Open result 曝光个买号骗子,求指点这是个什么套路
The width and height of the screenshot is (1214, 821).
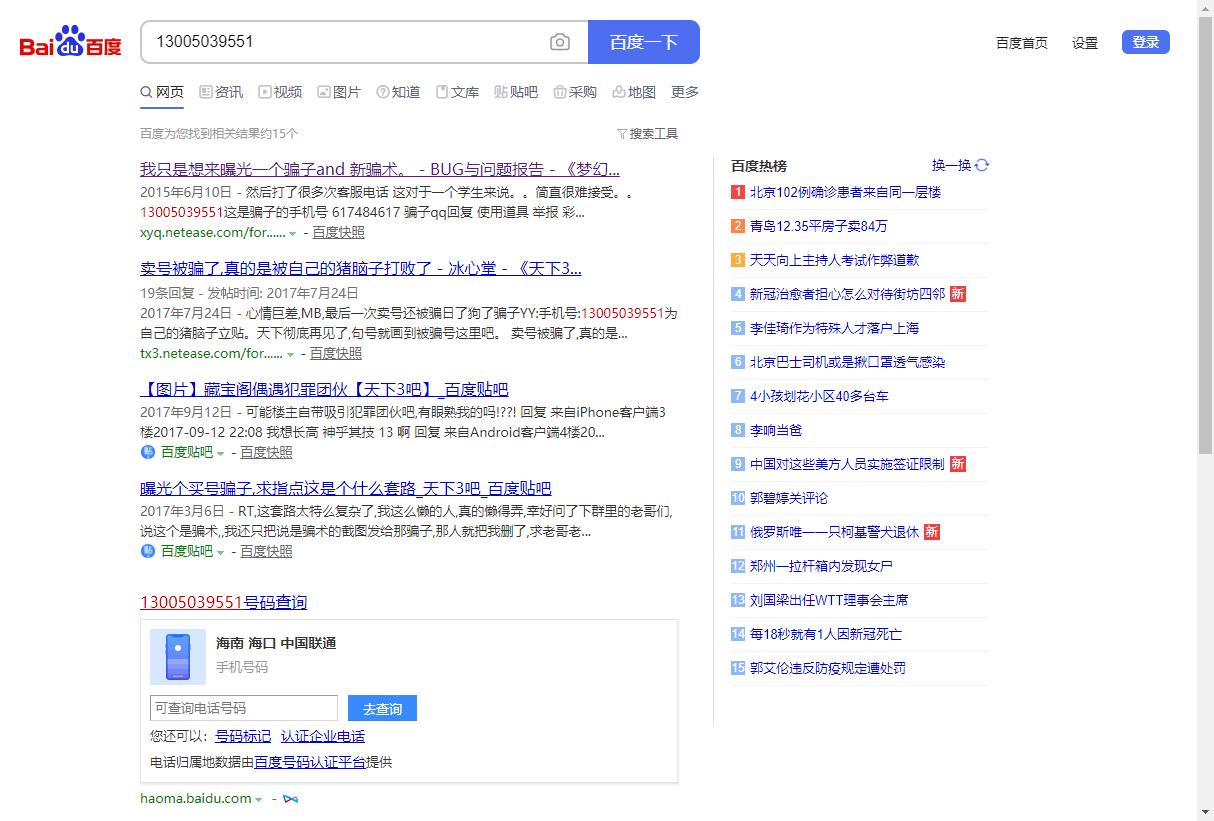pos(346,488)
